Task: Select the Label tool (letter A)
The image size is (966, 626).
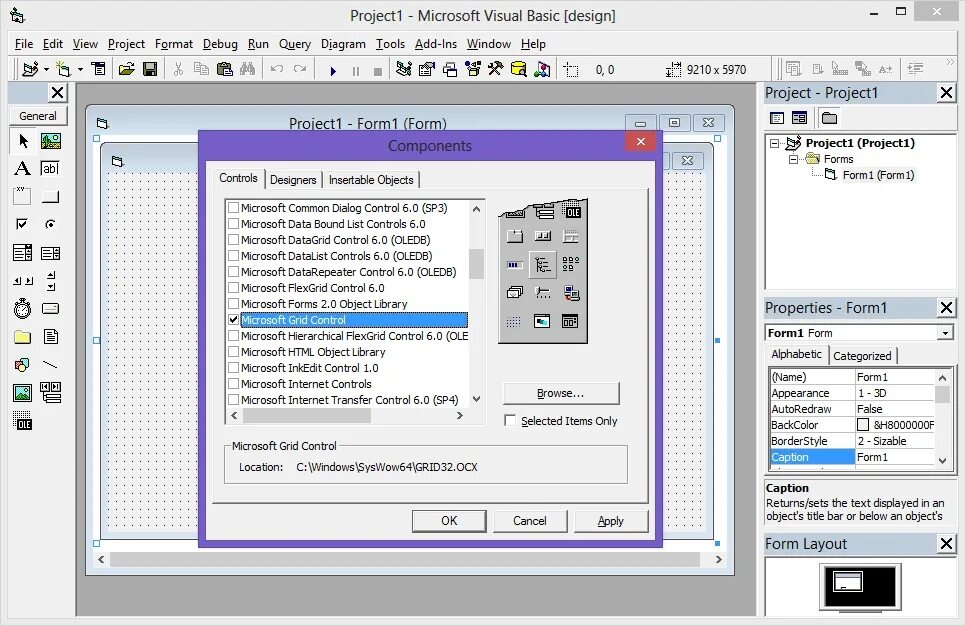Action: [x=22, y=168]
